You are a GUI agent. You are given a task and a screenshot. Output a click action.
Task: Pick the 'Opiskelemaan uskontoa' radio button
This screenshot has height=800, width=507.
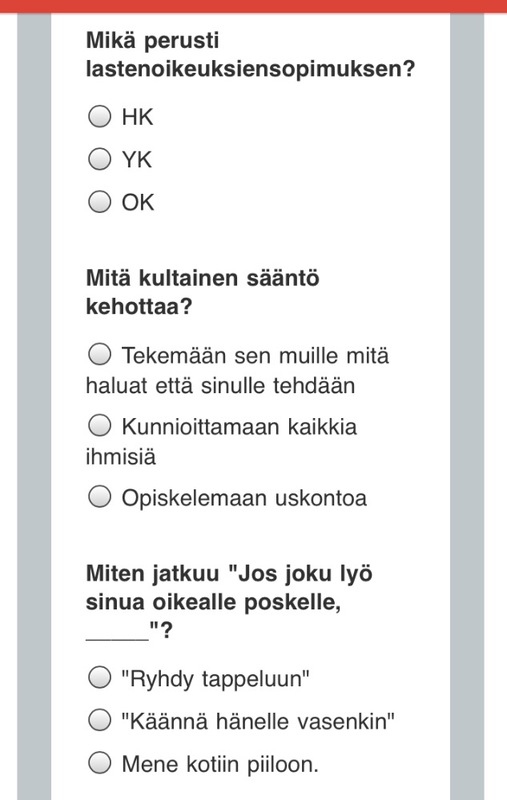(x=99, y=496)
